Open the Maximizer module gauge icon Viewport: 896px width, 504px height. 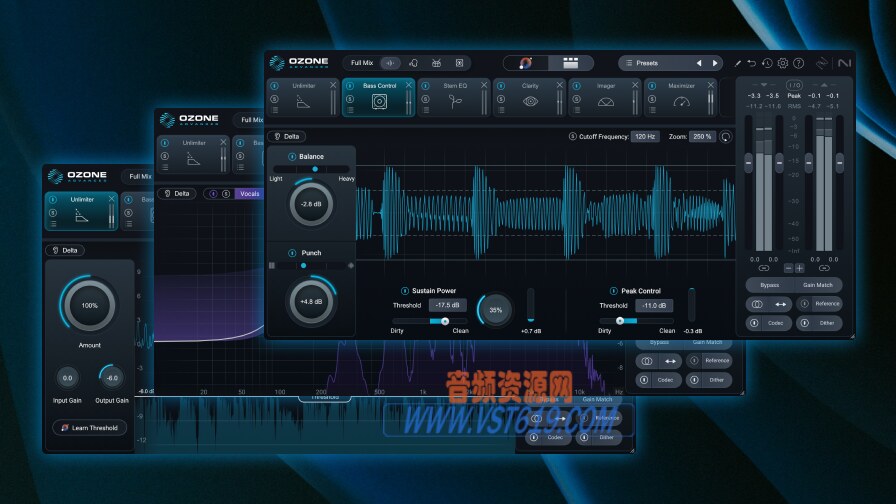pyautogui.click(x=681, y=102)
